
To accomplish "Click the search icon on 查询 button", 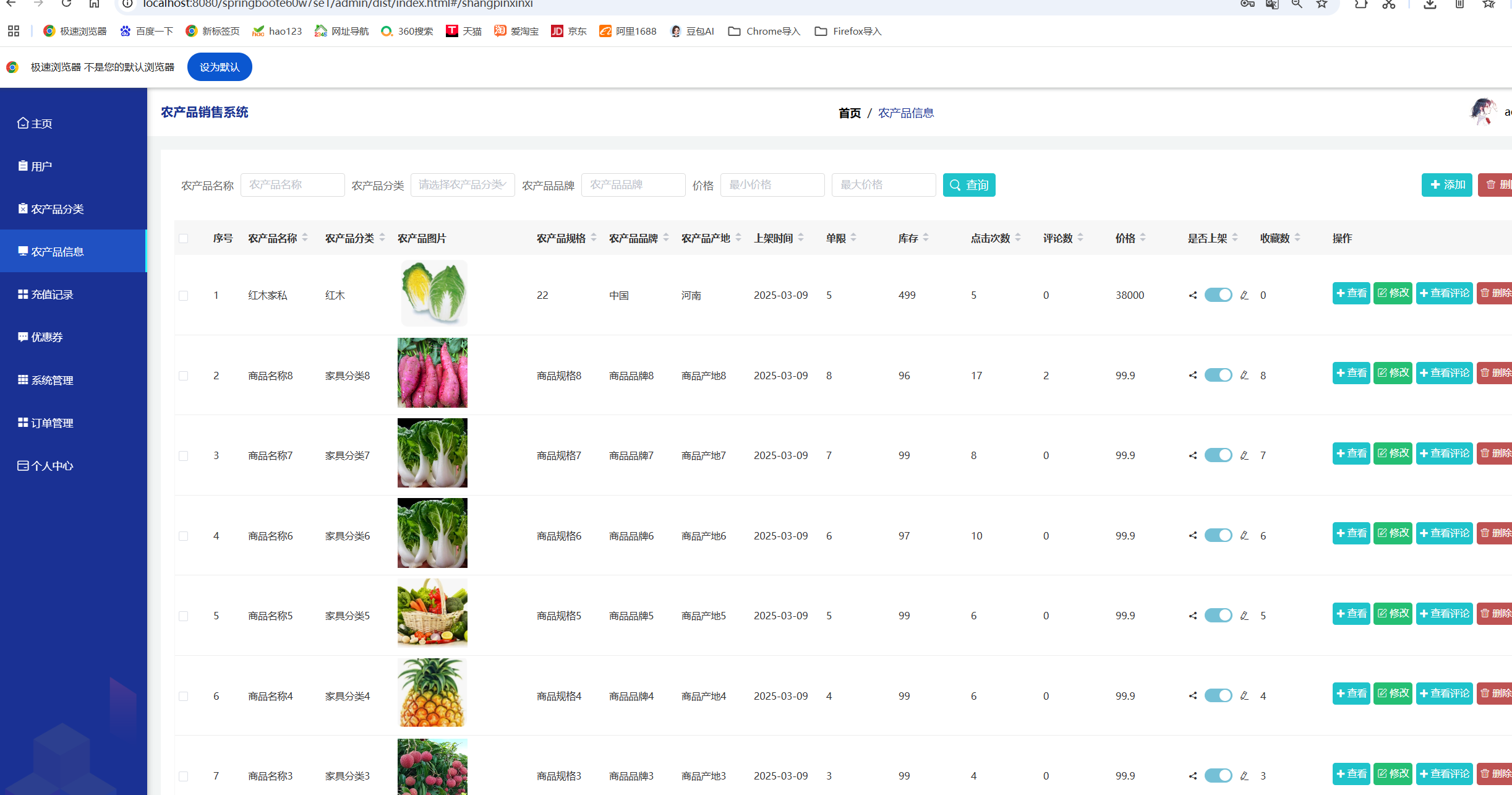I will 955,185.
